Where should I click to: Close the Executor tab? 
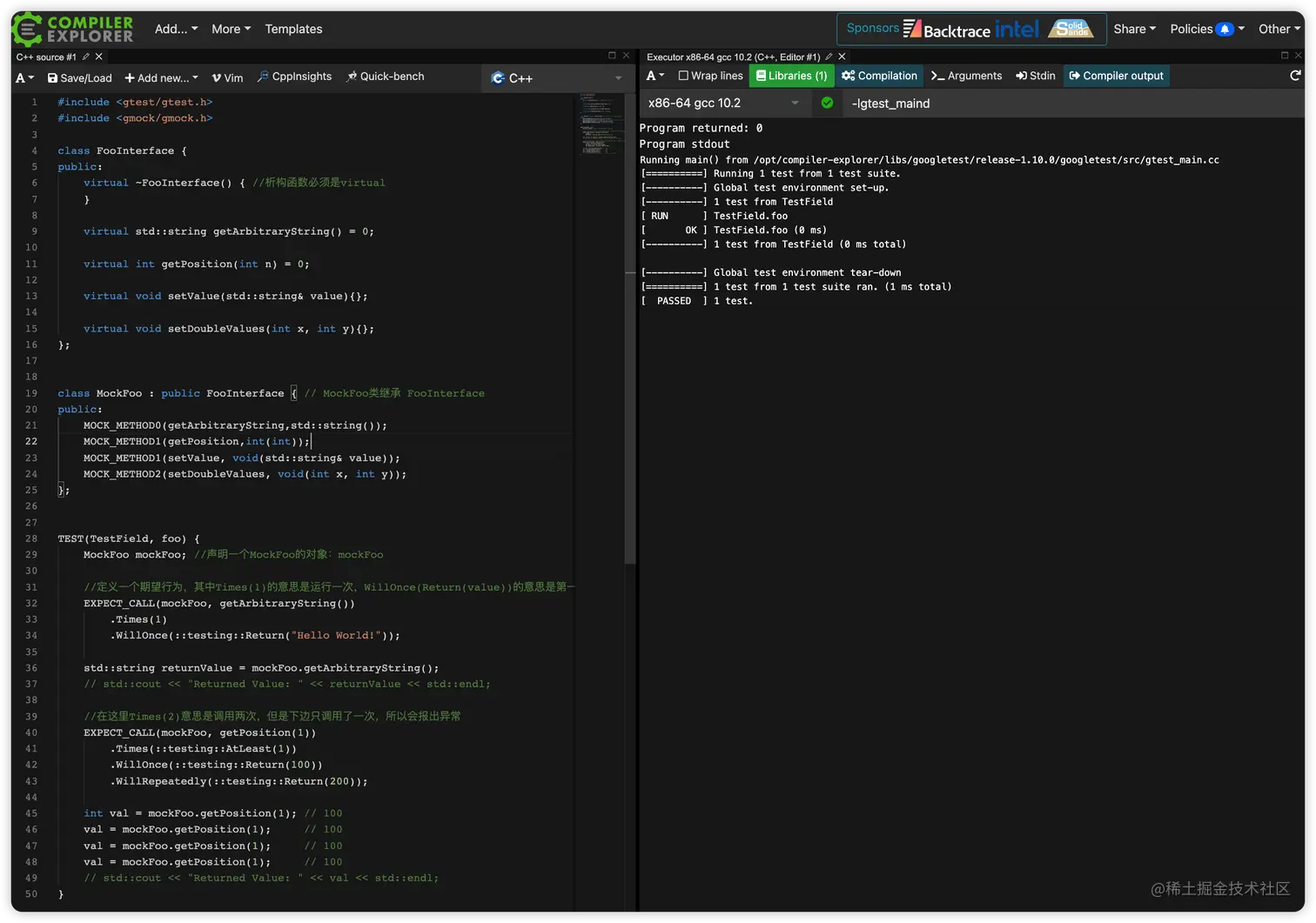[842, 57]
